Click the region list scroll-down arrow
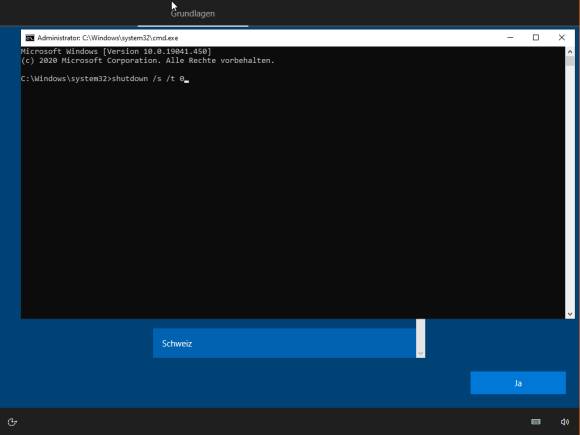This screenshot has height=435, width=580. pos(420,354)
